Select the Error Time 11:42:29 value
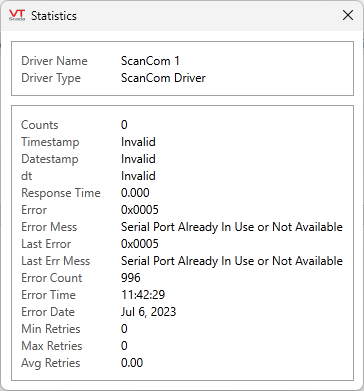This screenshot has height=391, width=364. 143,295
